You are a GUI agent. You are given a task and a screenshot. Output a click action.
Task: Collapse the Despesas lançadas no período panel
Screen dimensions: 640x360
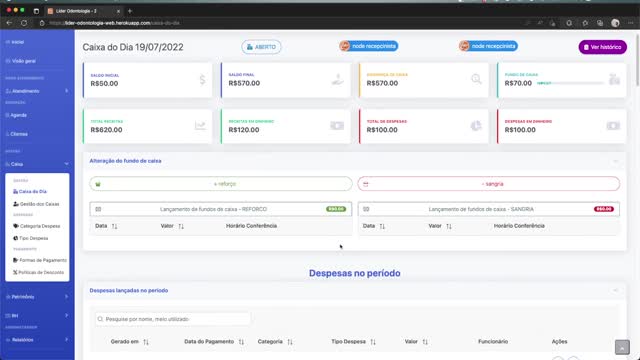[x=616, y=291]
